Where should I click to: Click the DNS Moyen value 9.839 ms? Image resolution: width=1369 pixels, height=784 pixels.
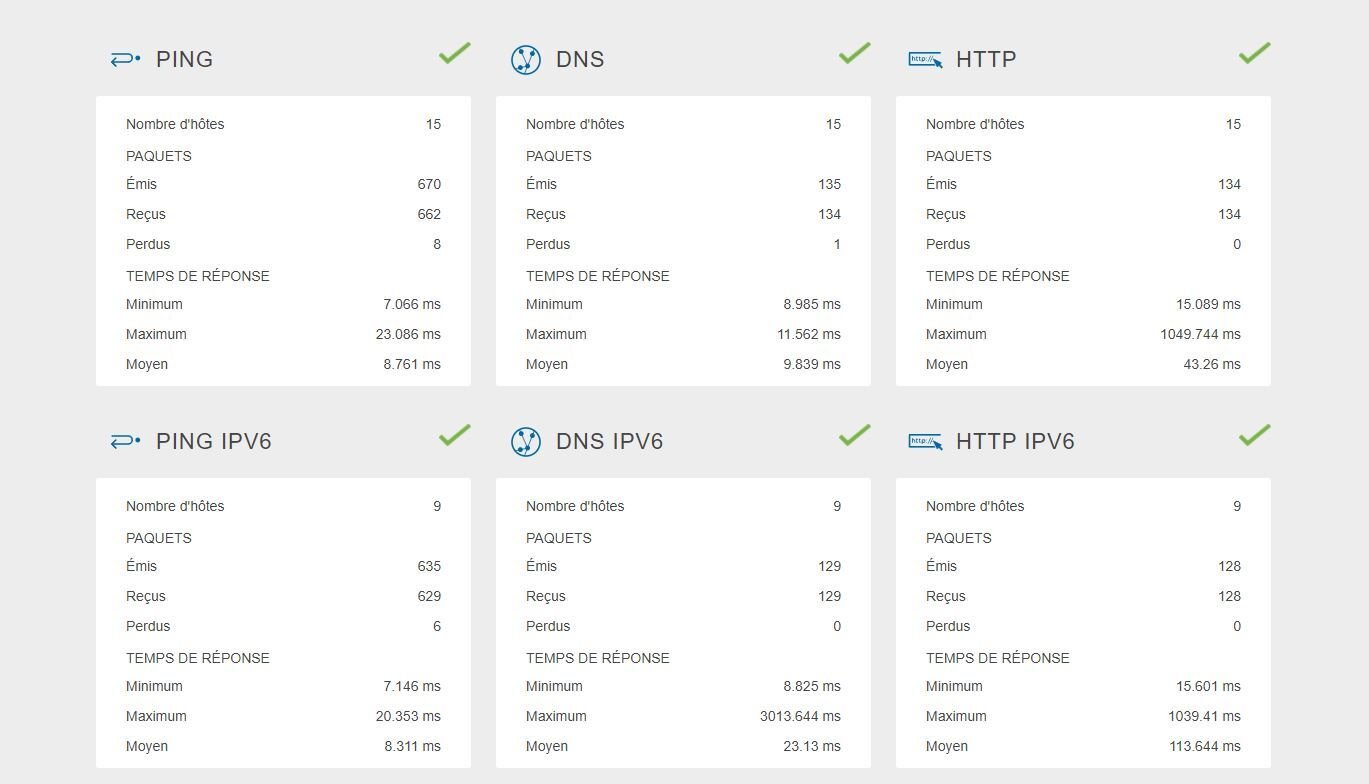click(812, 364)
